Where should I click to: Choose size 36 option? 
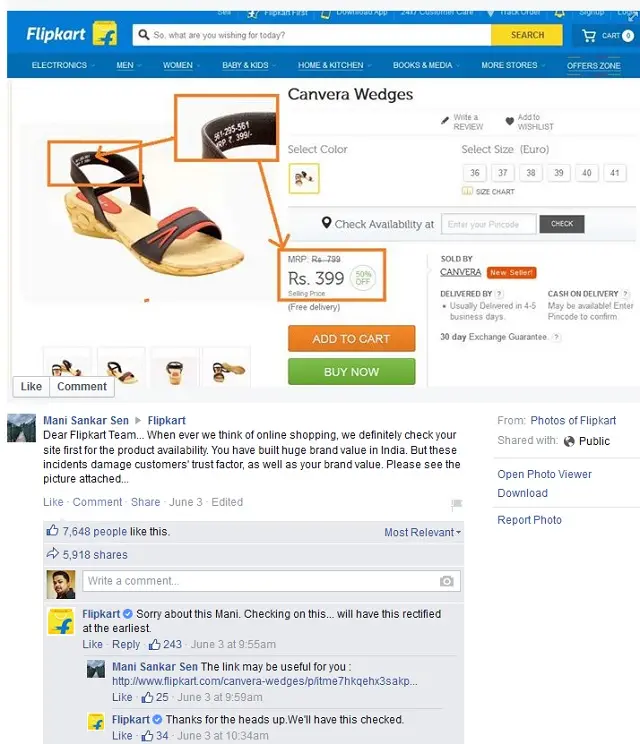pos(475,173)
